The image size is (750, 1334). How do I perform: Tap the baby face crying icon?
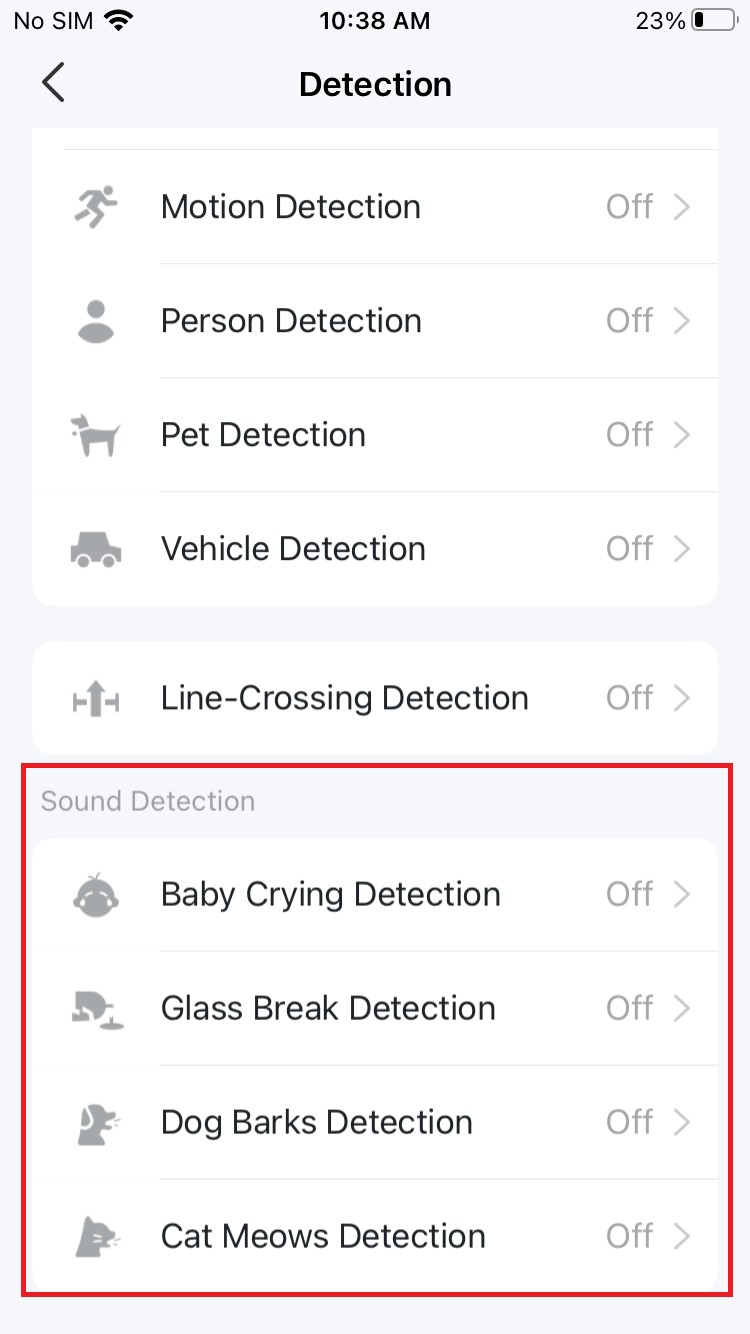click(96, 894)
